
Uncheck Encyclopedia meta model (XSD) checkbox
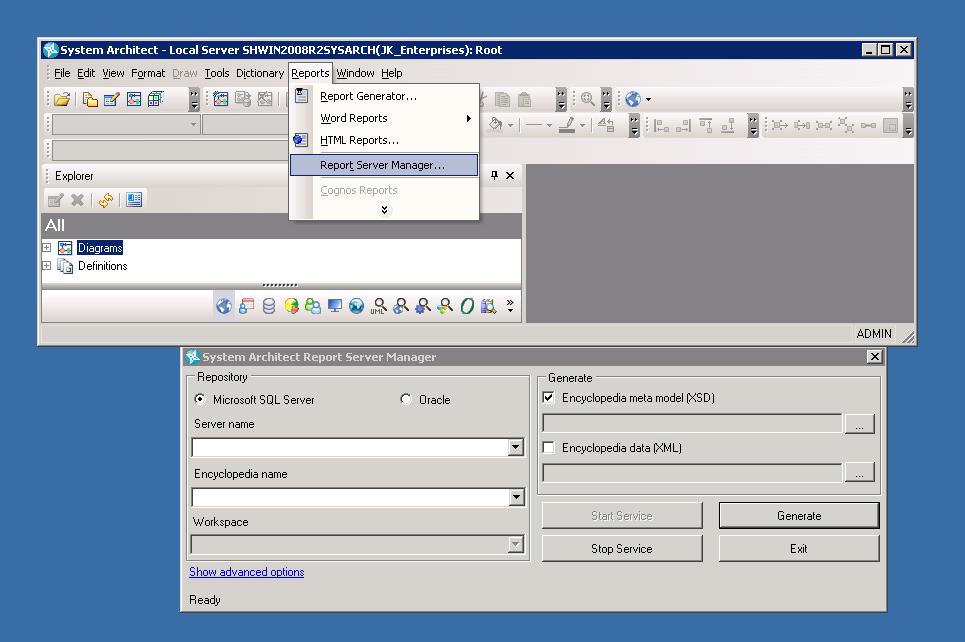(x=548, y=398)
